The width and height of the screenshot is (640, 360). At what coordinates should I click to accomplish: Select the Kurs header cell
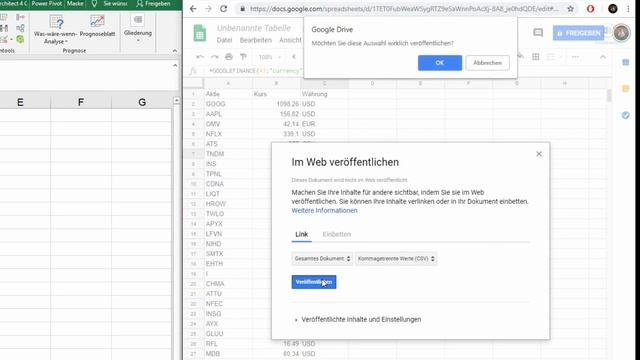[276, 94]
